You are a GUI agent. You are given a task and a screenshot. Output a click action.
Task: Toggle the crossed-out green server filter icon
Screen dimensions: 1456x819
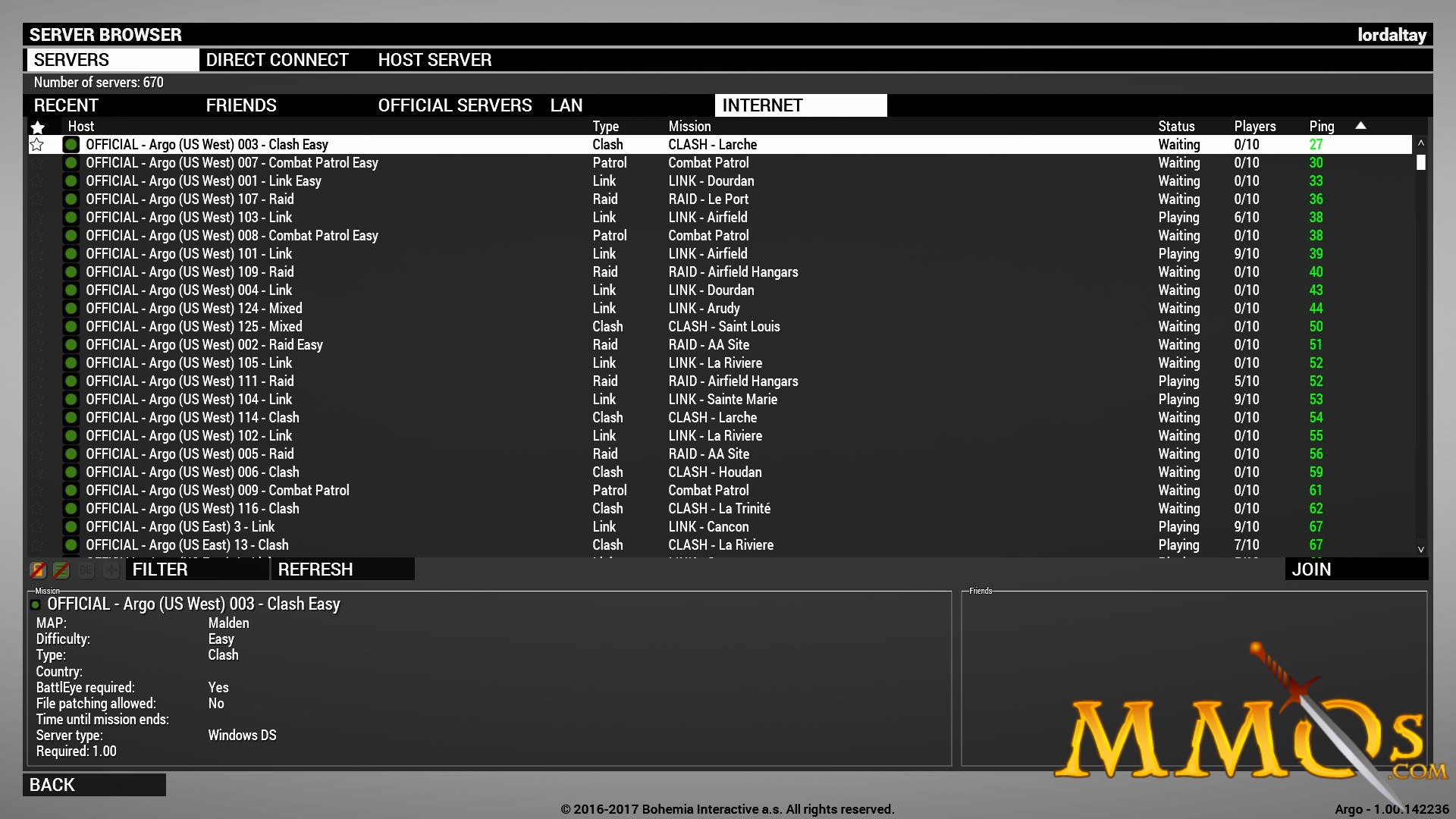(61, 570)
